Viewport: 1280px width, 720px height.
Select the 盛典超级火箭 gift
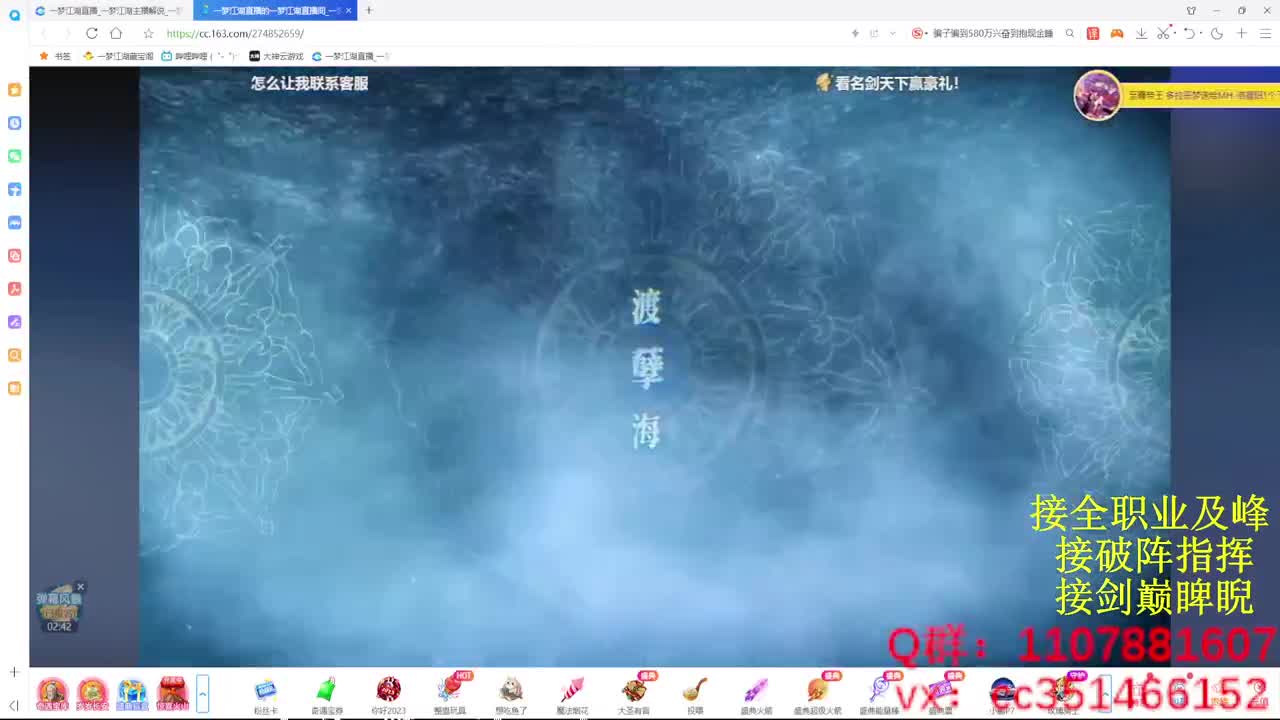point(818,695)
